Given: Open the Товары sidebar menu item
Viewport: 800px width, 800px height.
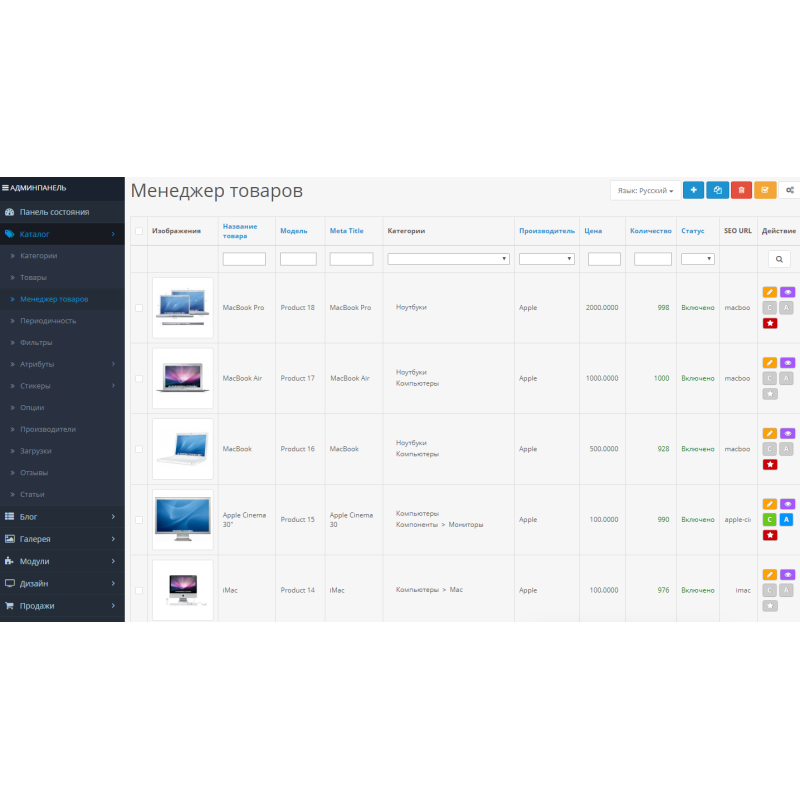Looking at the screenshot, I should pos(33,277).
